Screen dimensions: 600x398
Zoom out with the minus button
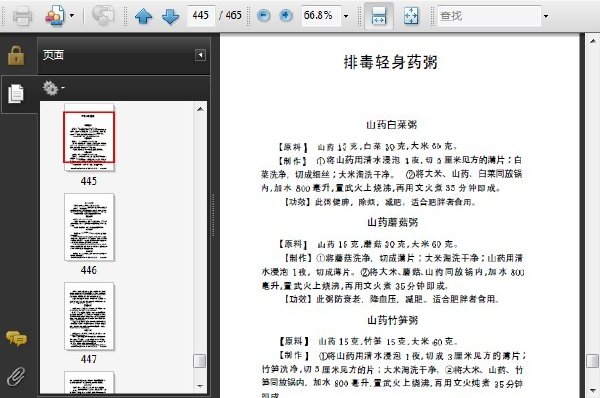pyautogui.click(x=263, y=16)
